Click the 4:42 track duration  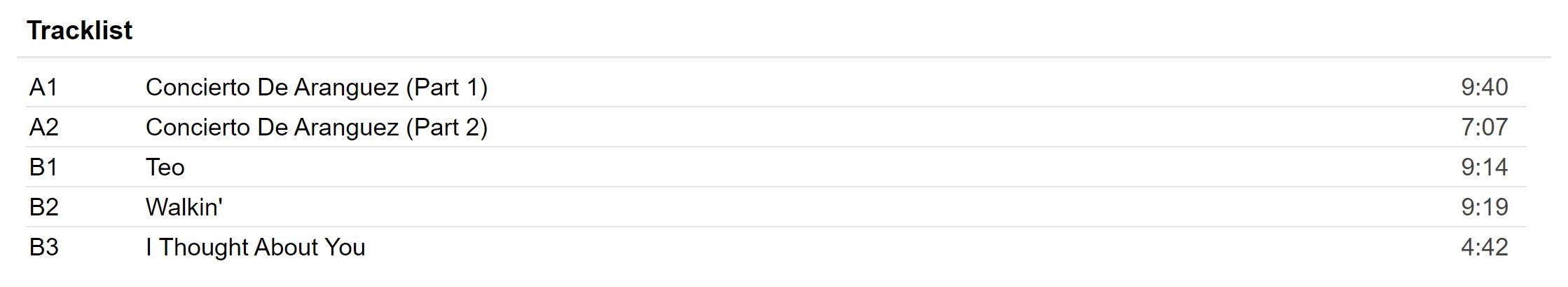click(x=1484, y=247)
